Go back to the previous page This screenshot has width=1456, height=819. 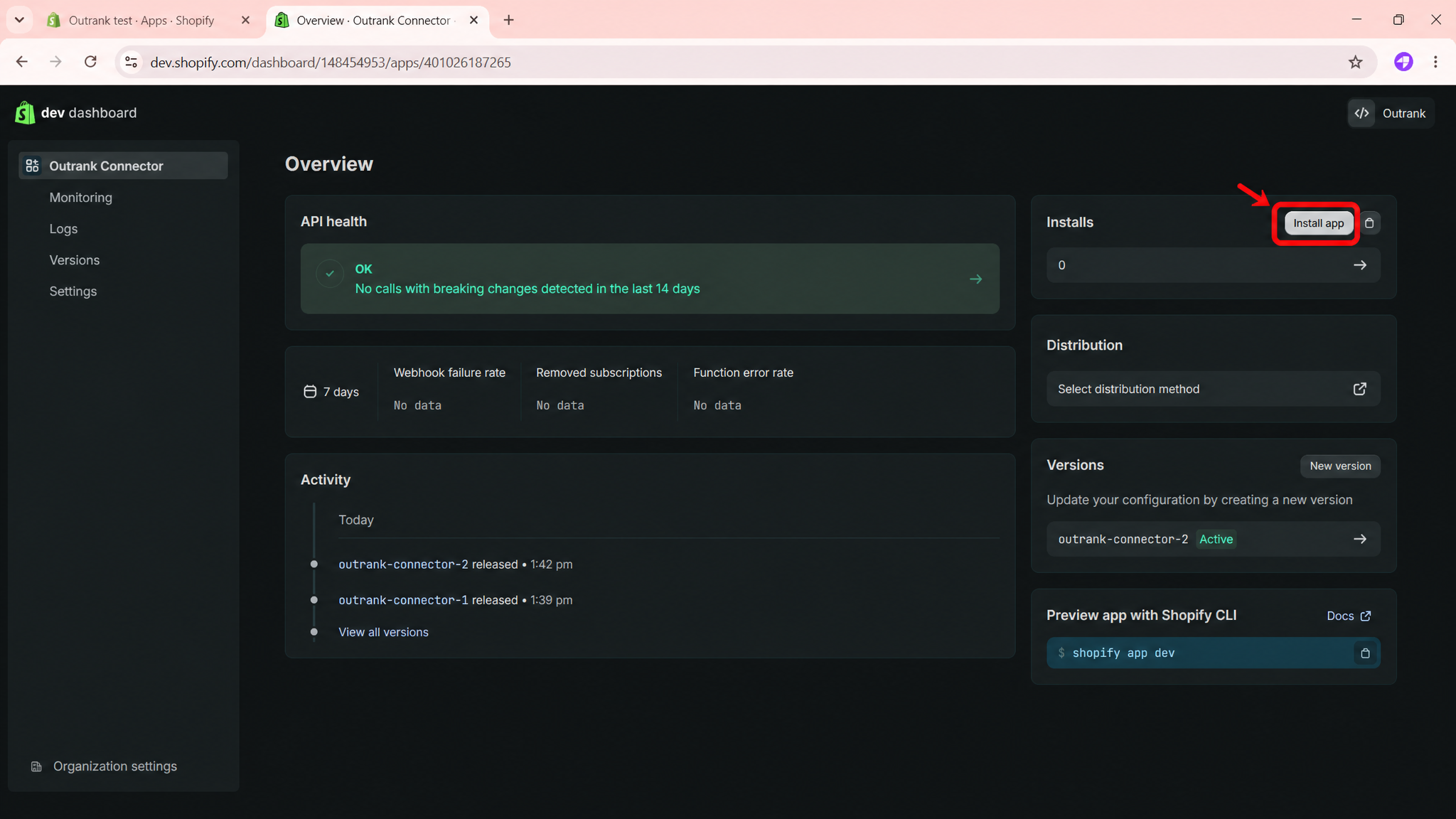pyautogui.click(x=22, y=63)
